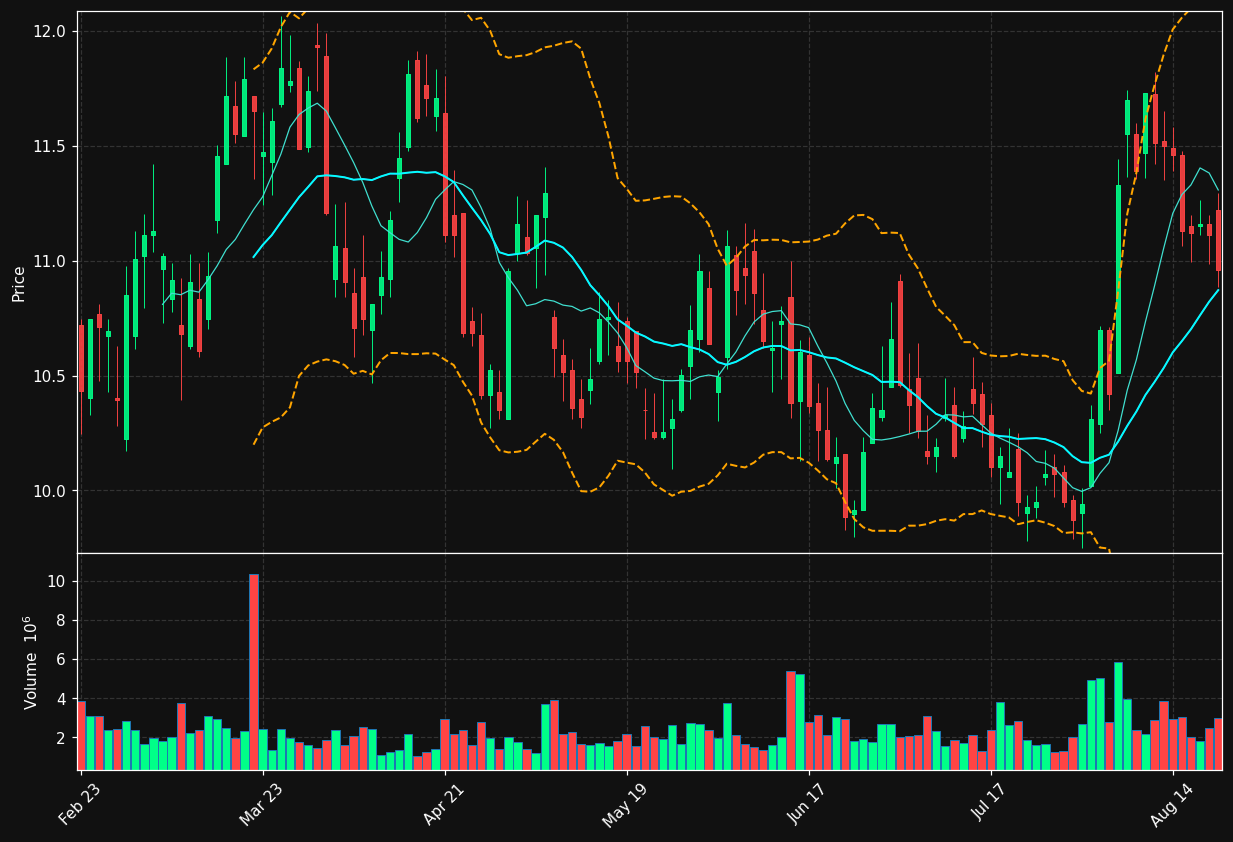Click the Jul 17 date label
The image size is (1233, 842).
point(990,805)
